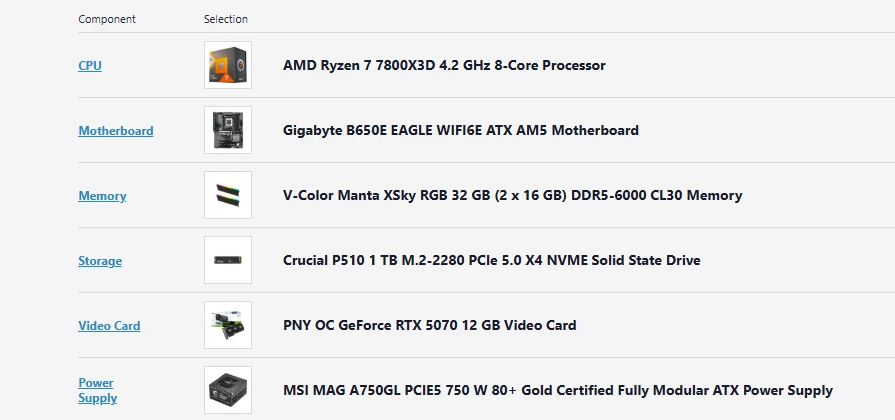Click the Gigabyte motherboard thumbnail image
This screenshot has width=895, height=420.
(x=228, y=130)
